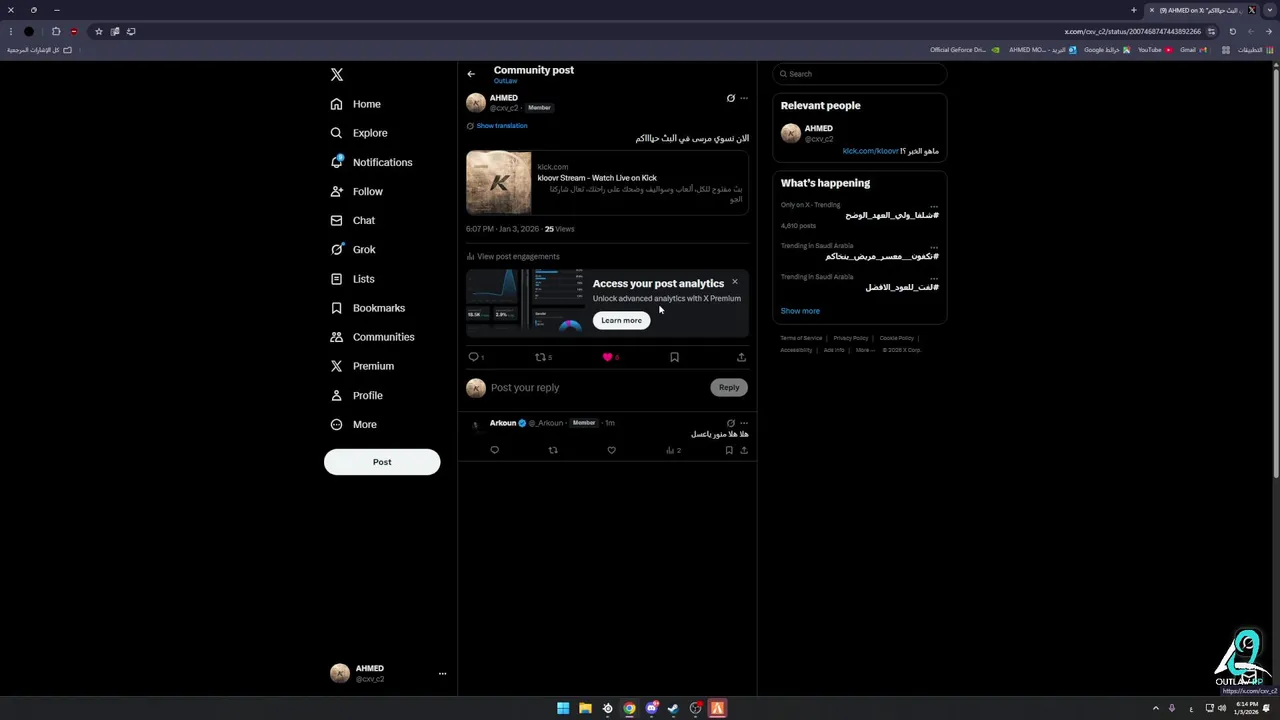Click Grok icon on Arkoun's reply
Screen dimensions: 1280x720
(x=730, y=423)
